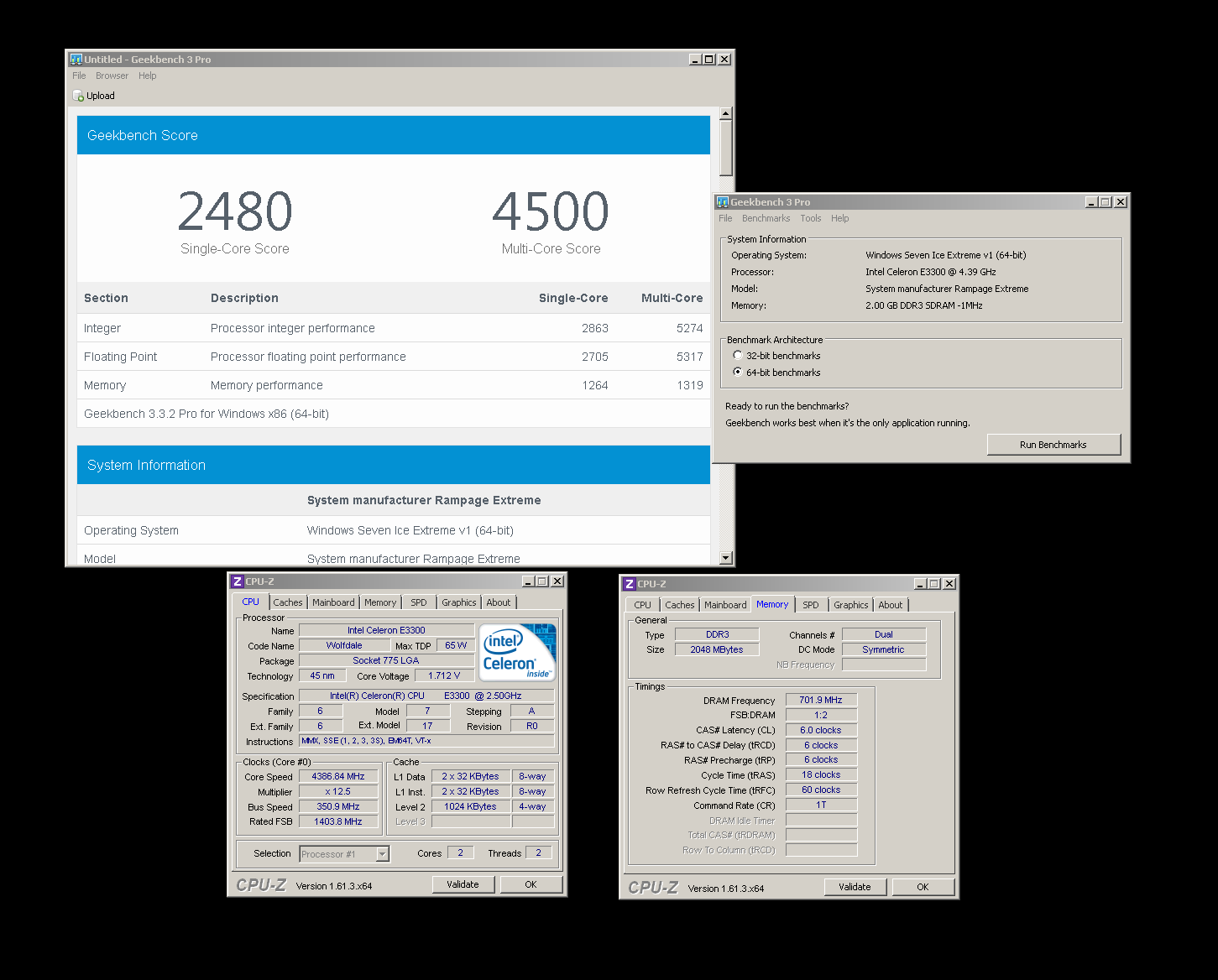Click OK in CPU-Z CPU window
The image size is (1218, 980).
point(531,884)
